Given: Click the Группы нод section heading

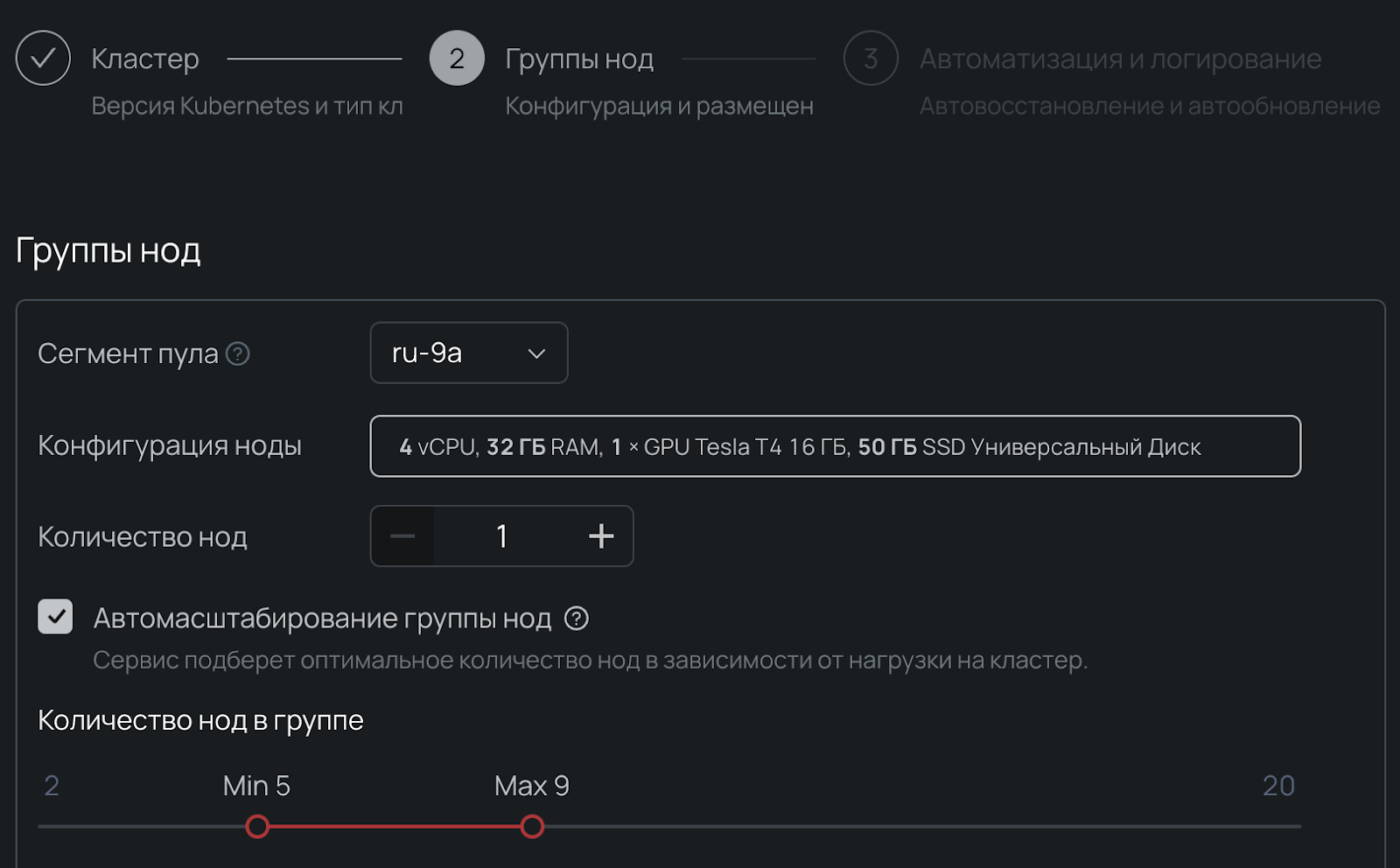Looking at the screenshot, I should pyautogui.click(x=108, y=251).
